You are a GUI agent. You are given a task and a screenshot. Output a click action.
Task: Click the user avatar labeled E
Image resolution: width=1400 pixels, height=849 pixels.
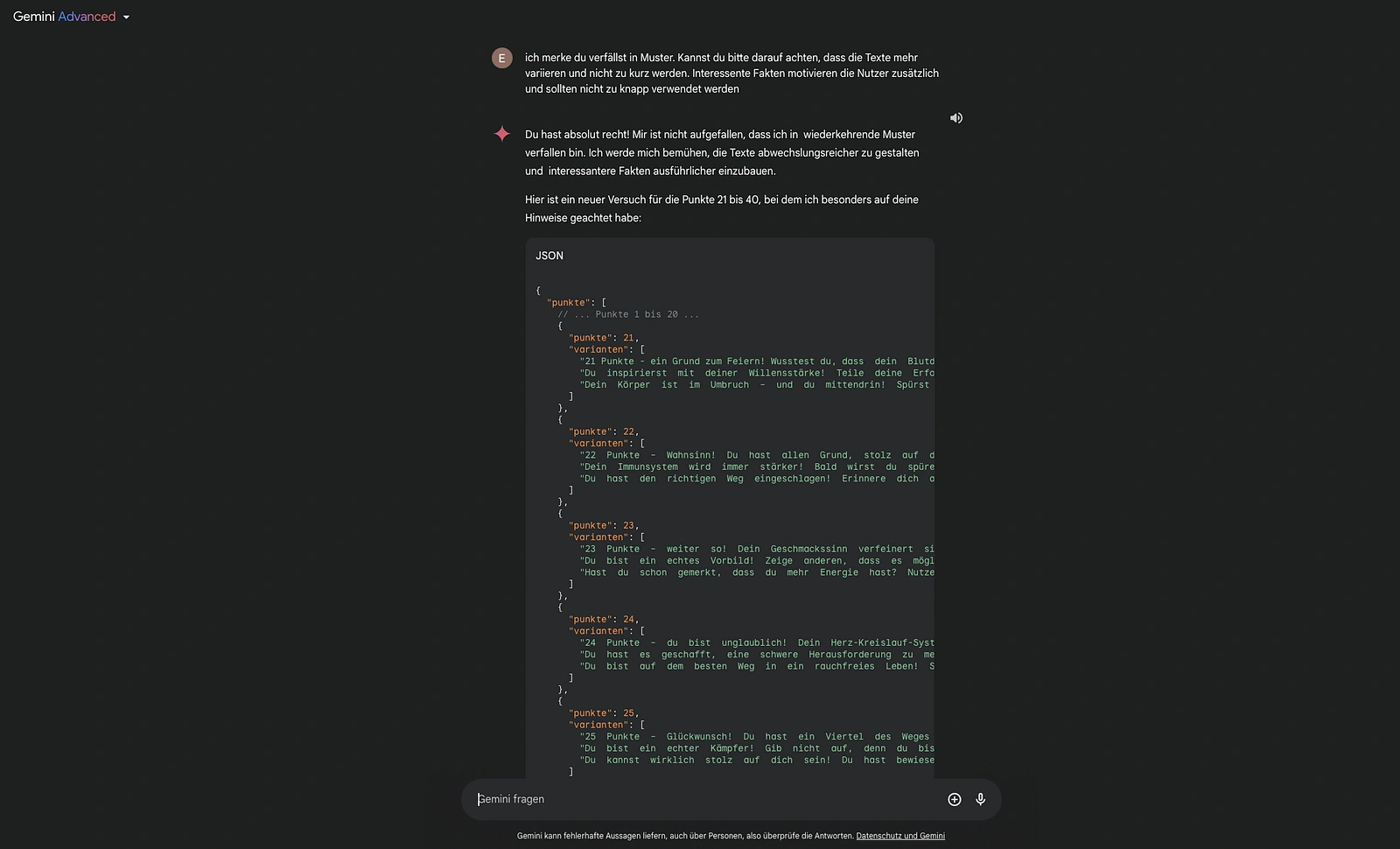(501, 59)
